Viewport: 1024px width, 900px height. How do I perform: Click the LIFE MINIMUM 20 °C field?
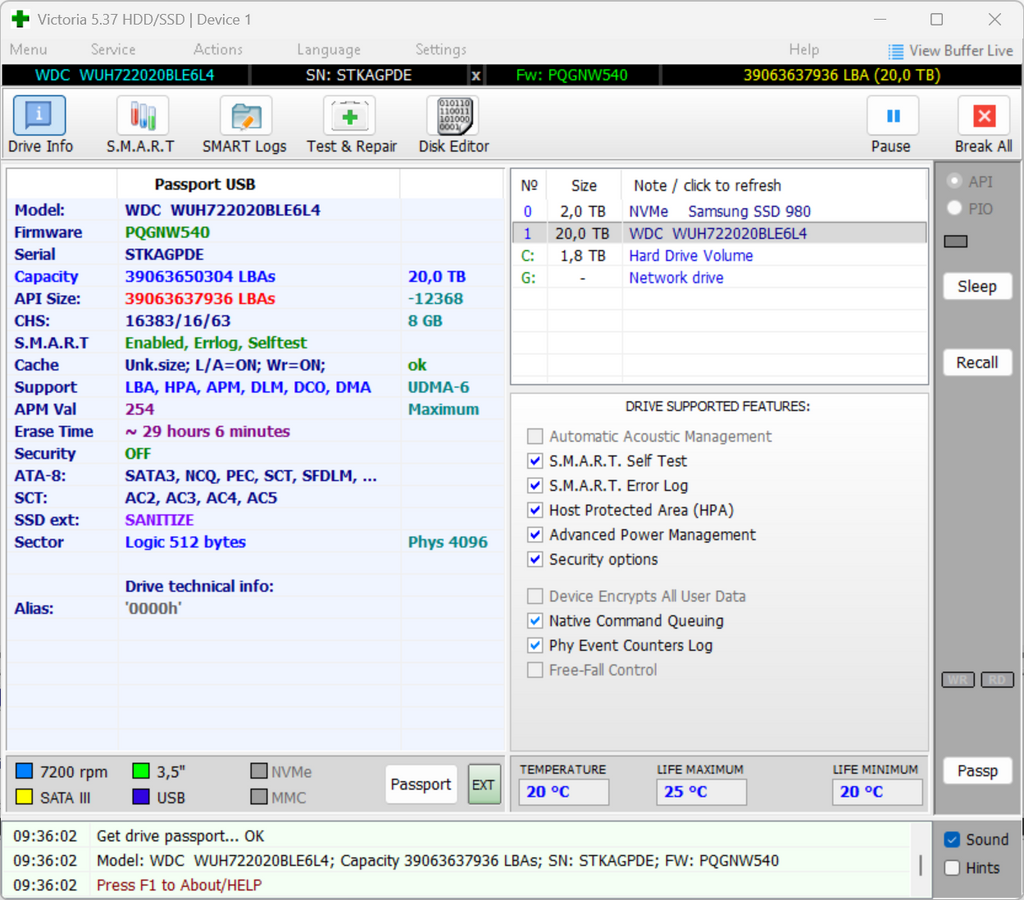click(x=877, y=792)
